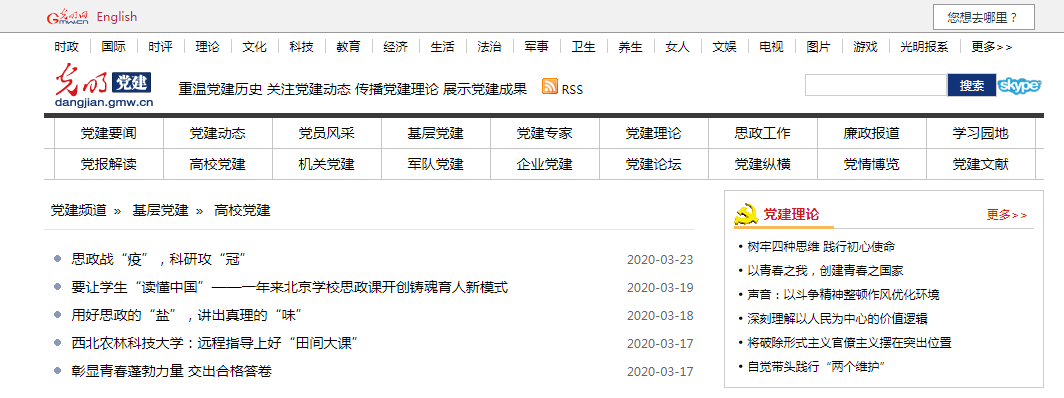Open the 文化 channel
Image resolution: width=1064 pixels, height=398 pixels.
254,47
